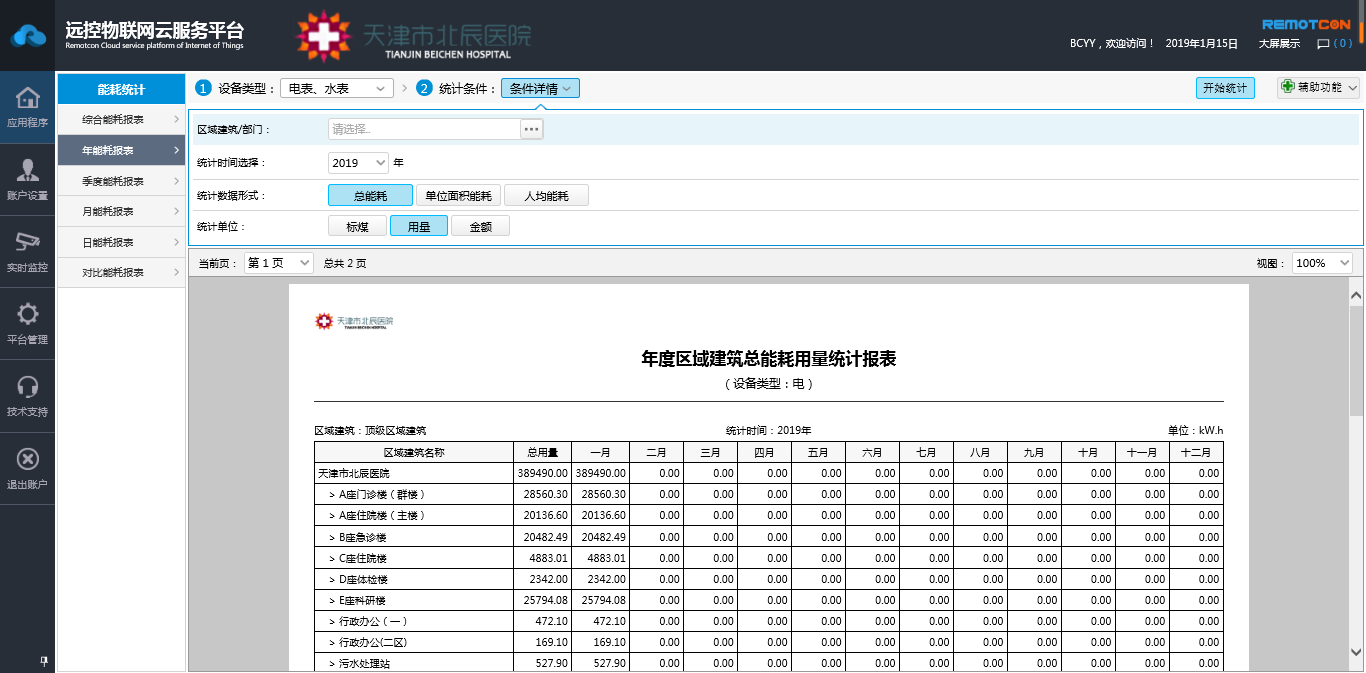The image size is (1366, 673).
Task: Click the home icon for 应用程序
Action: (28, 98)
